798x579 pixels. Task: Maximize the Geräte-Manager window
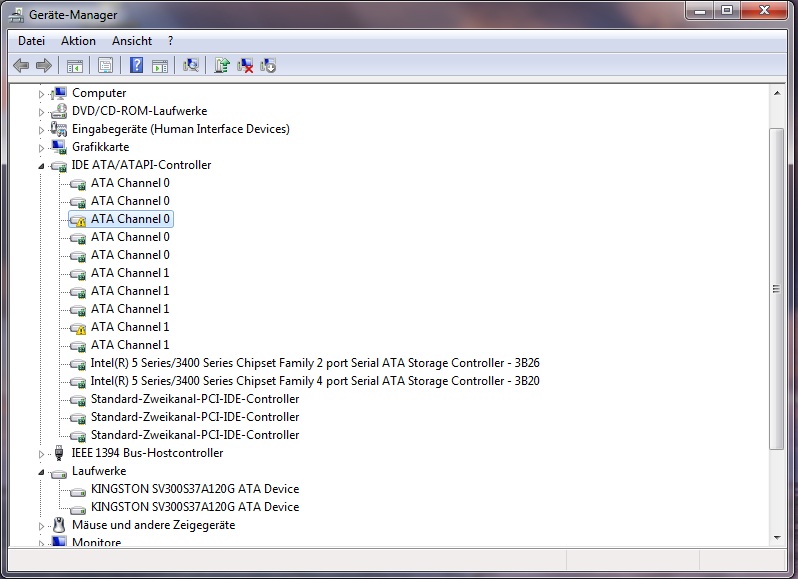tap(727, 10)
